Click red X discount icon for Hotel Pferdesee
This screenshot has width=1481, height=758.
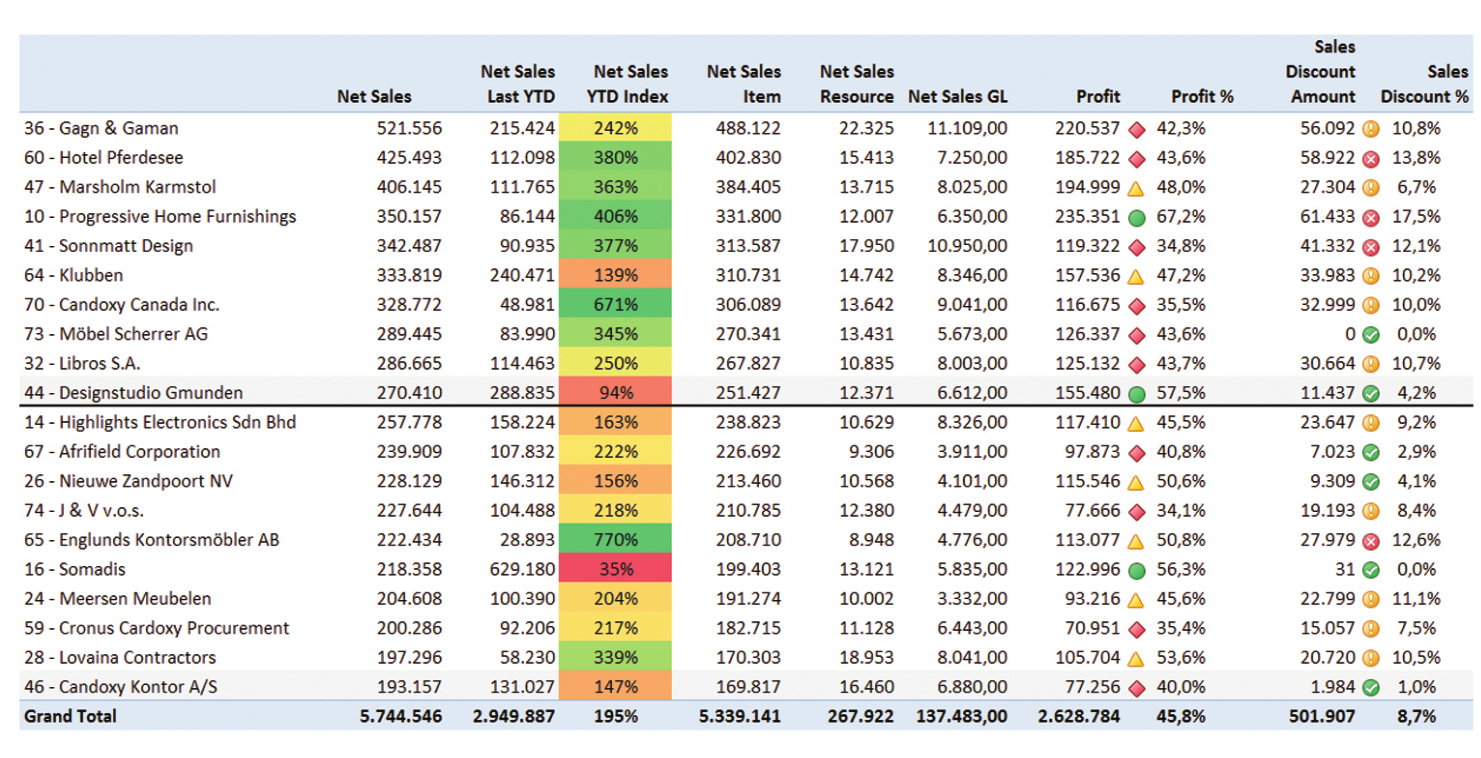click(x=1371, y=159)
